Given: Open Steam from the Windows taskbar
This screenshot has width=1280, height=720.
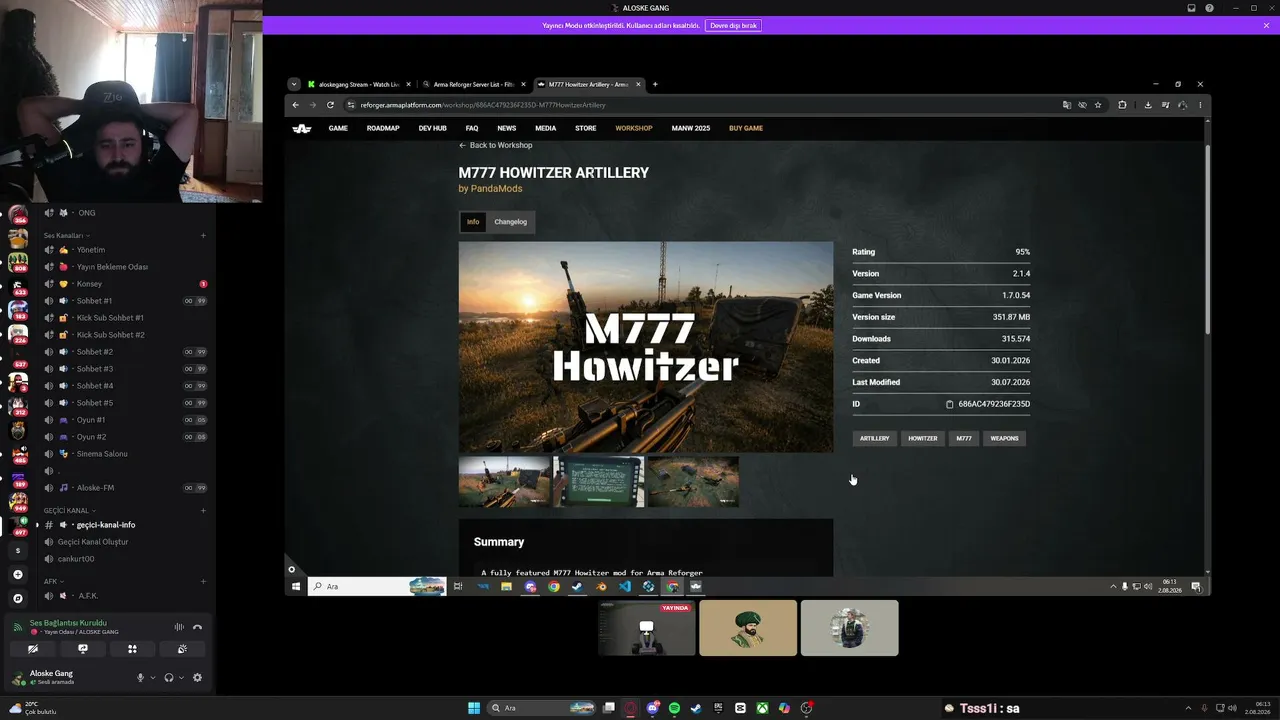Looking at the screenshot, I should (696, 708).
